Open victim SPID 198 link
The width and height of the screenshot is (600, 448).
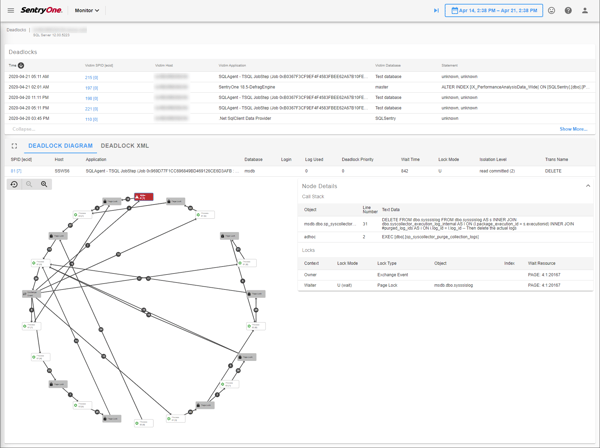(91, 98)
